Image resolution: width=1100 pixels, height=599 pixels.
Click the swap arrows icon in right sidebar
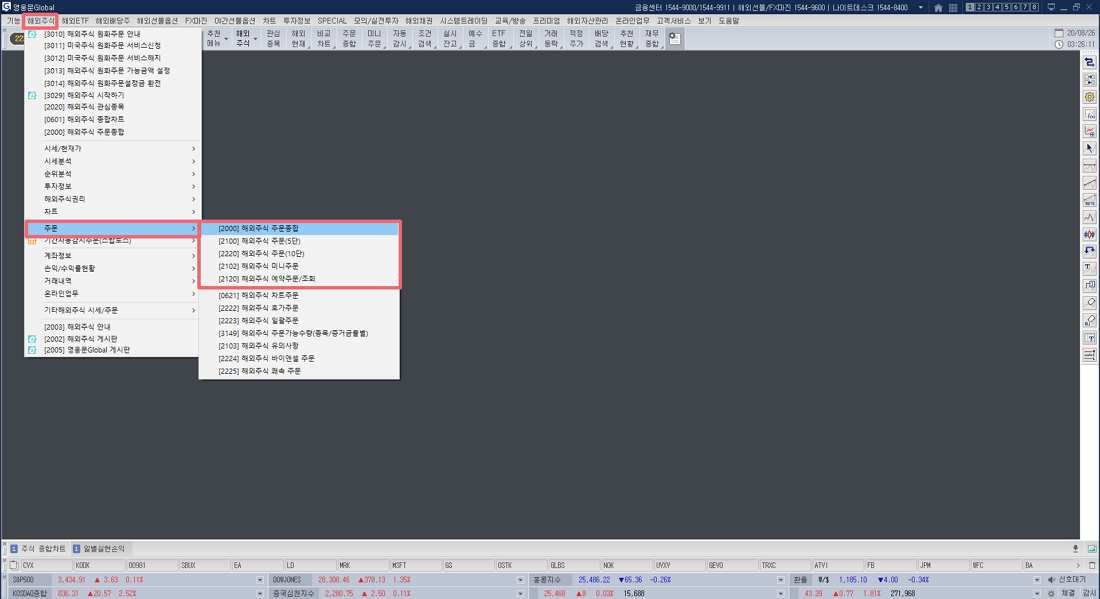[x=1089, y=62]
